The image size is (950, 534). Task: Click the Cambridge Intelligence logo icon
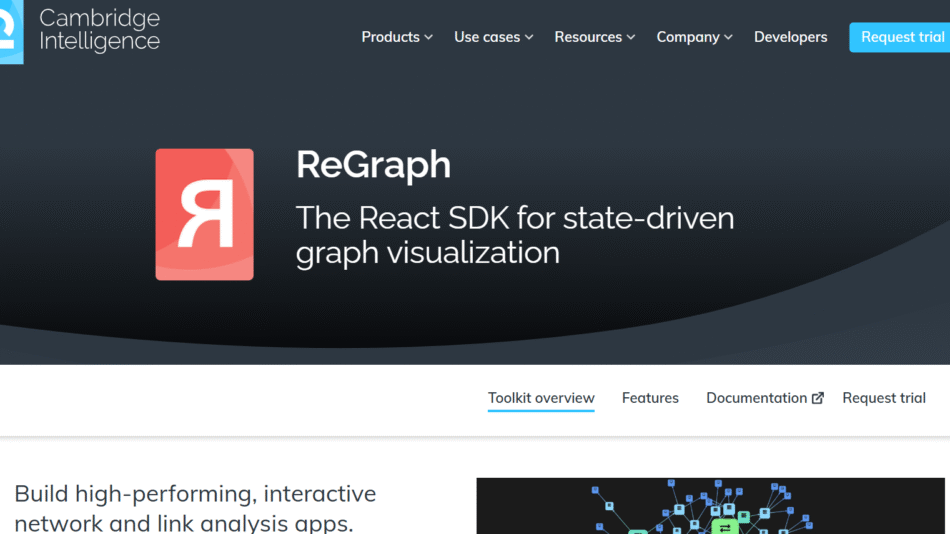pos(10,32)
